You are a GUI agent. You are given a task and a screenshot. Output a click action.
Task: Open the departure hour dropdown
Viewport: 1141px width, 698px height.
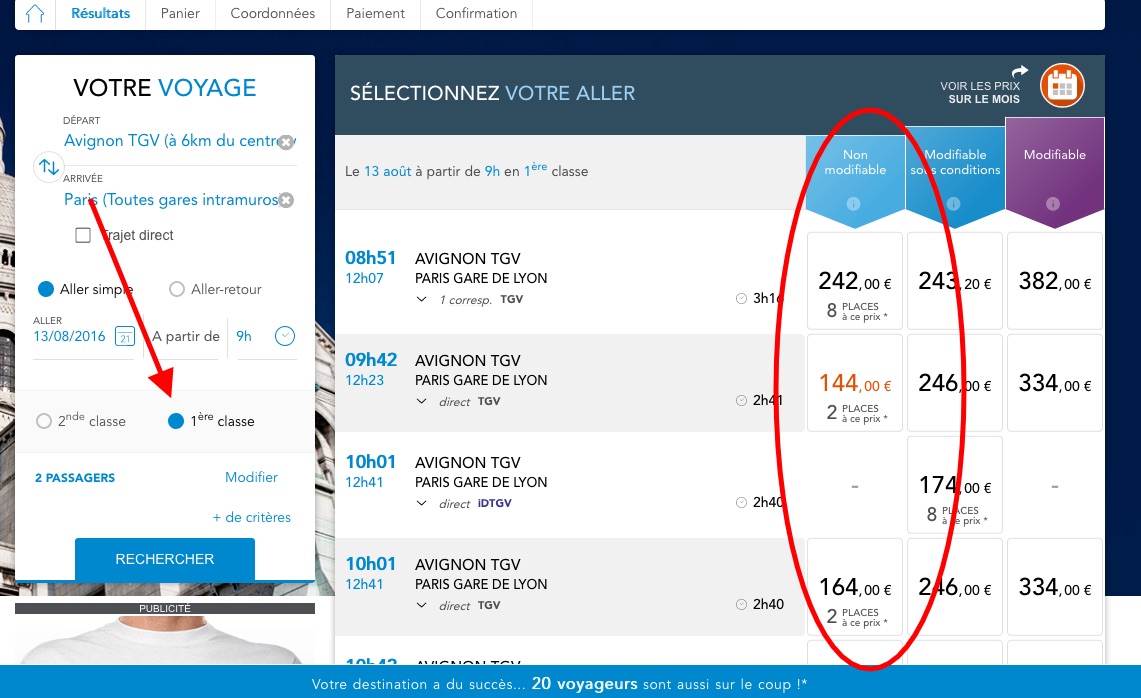(x=285, y=336)
